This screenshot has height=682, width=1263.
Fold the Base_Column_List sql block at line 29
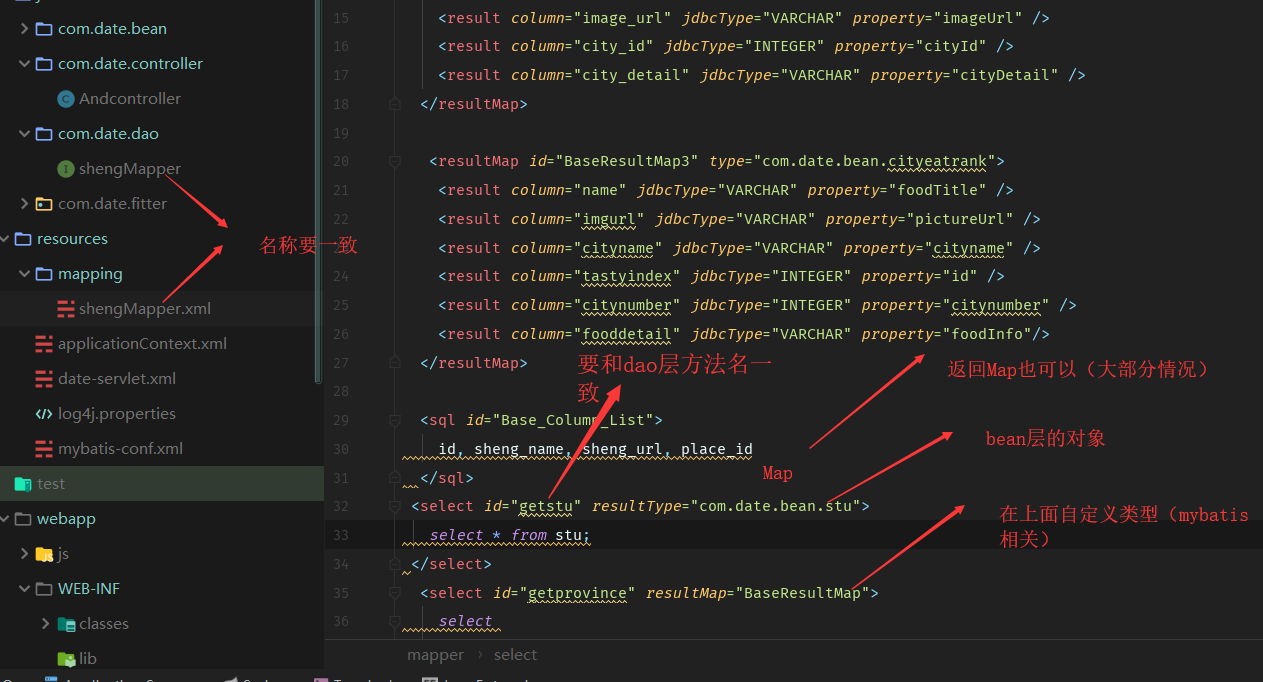coord(395,420)
